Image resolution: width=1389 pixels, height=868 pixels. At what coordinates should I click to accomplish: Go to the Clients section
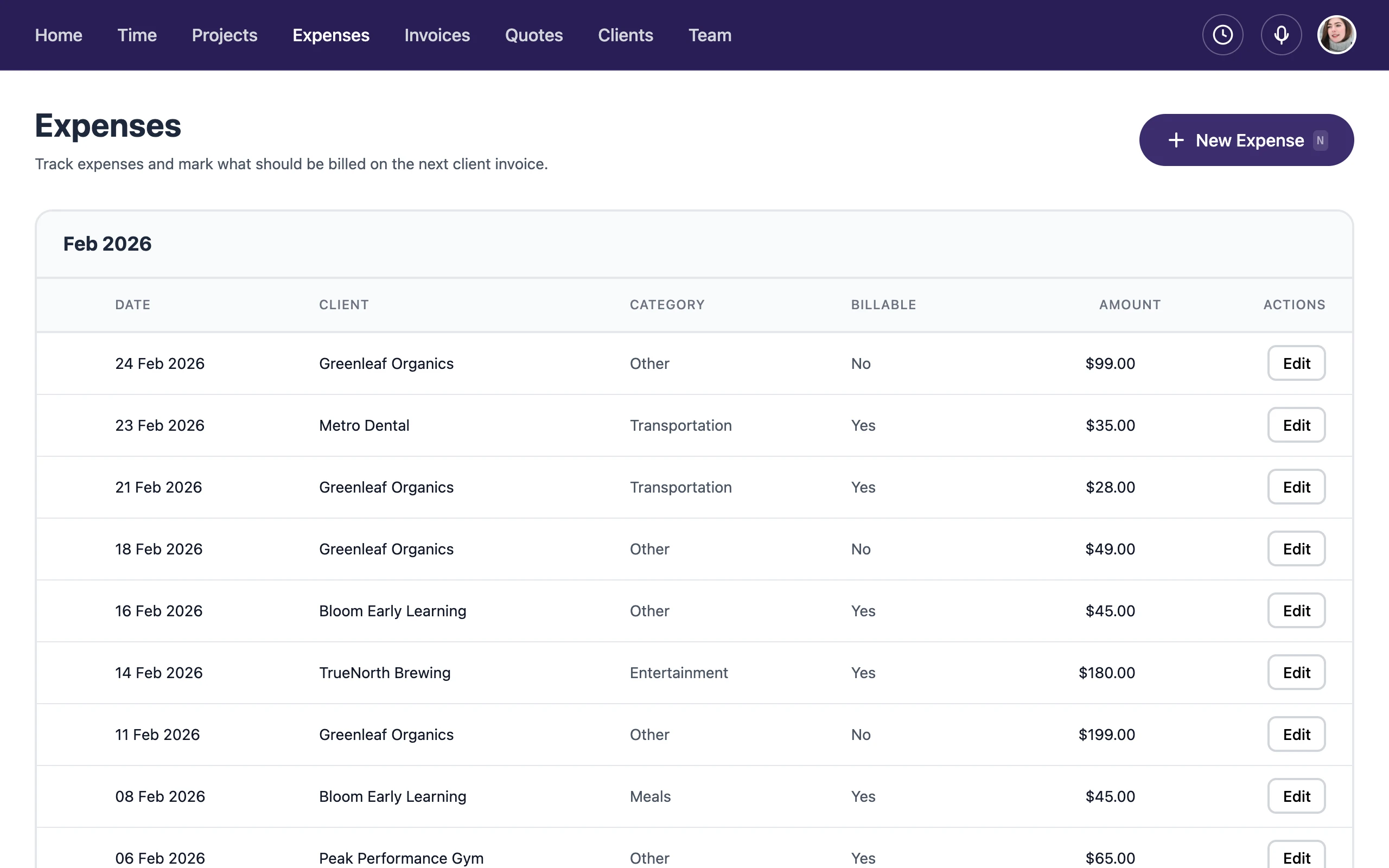click(x=626, y=35)
